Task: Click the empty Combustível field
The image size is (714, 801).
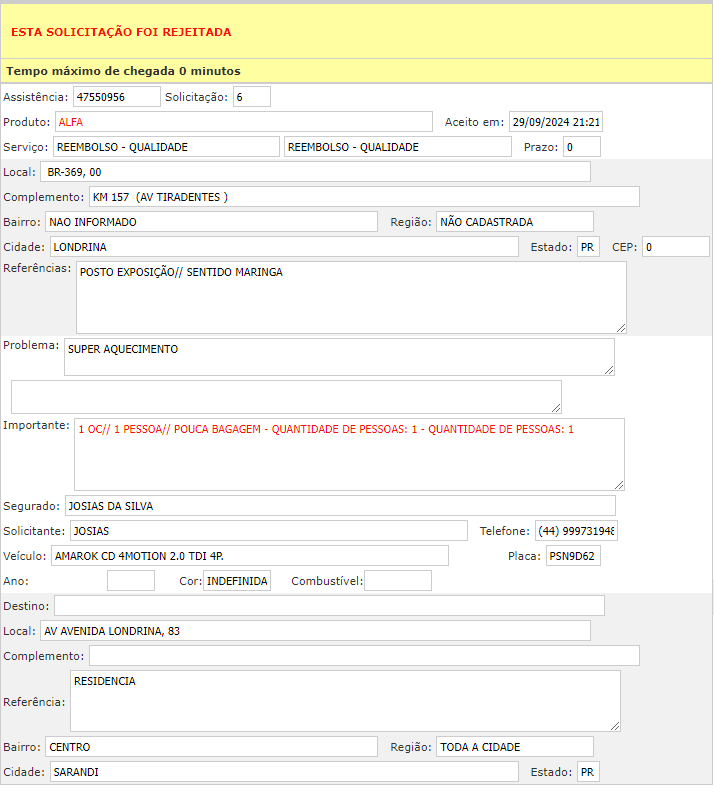Action: click(397, 581)
